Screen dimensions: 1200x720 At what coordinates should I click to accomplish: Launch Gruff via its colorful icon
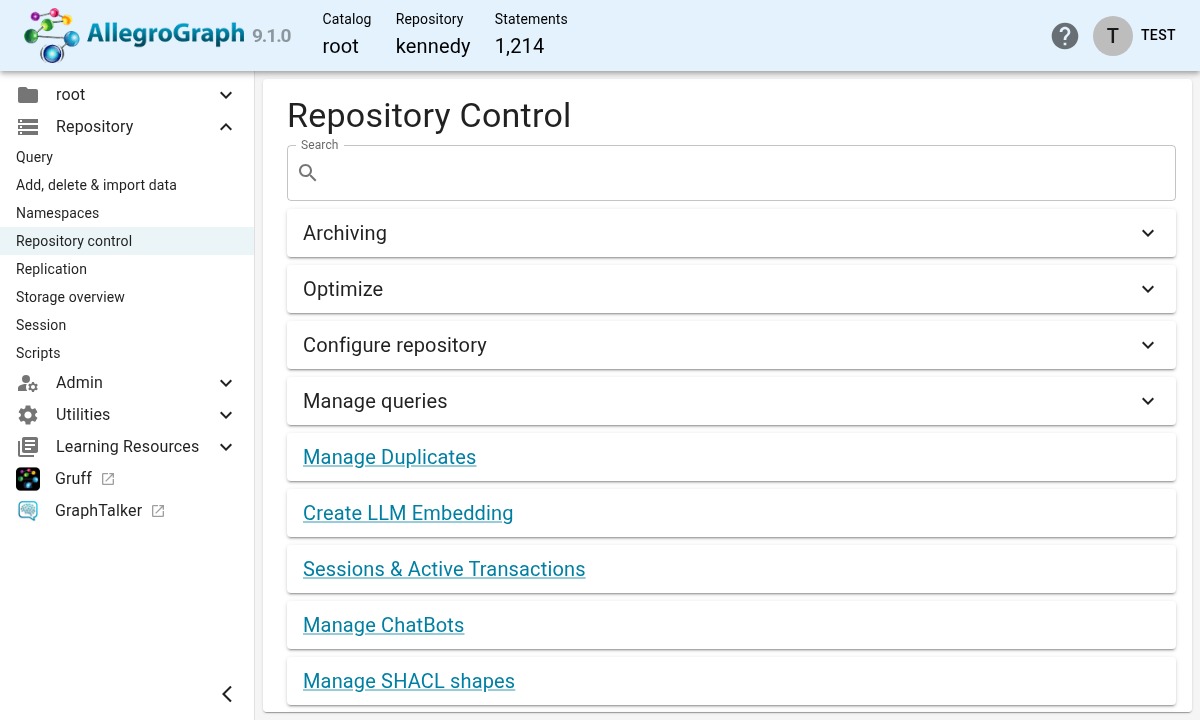click(x=28, y=479)
